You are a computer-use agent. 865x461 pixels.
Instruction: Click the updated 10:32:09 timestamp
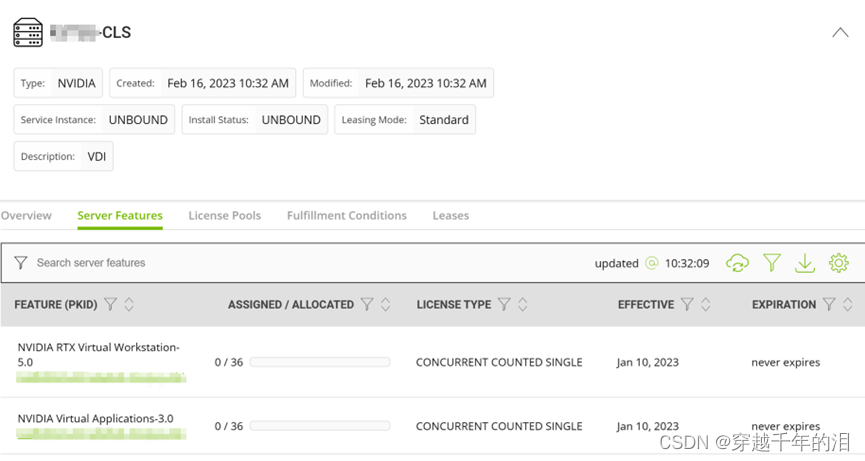pyautogui.click(x=687, y=264)
